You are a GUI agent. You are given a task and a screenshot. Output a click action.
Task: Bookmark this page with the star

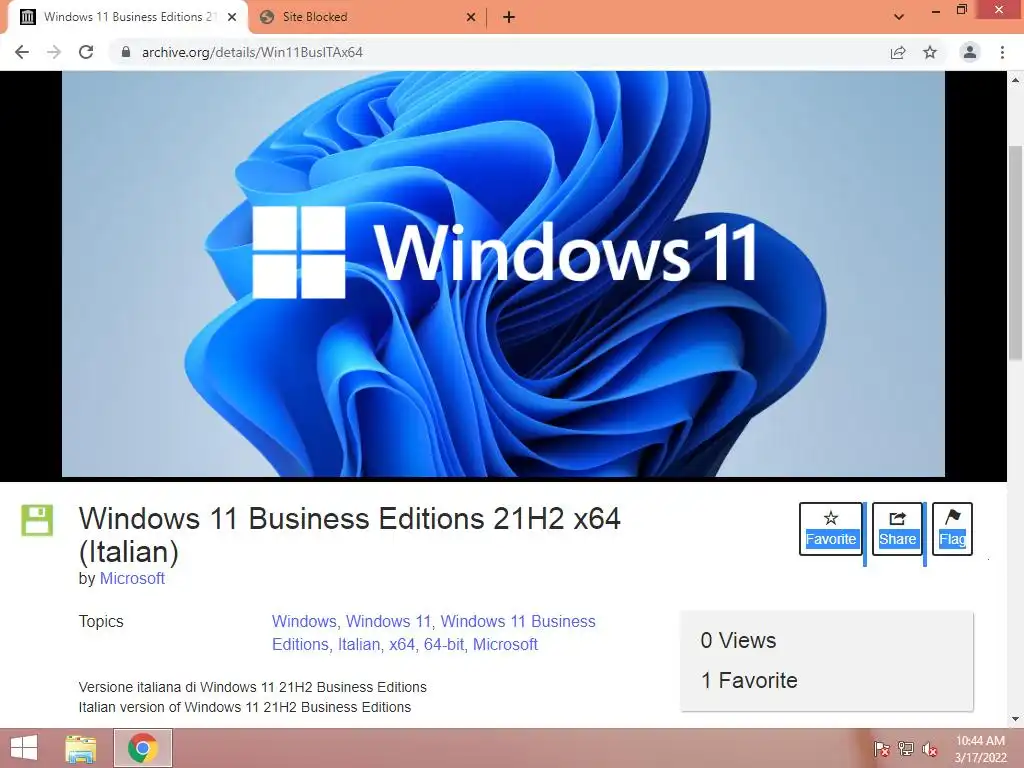(930, 52)
